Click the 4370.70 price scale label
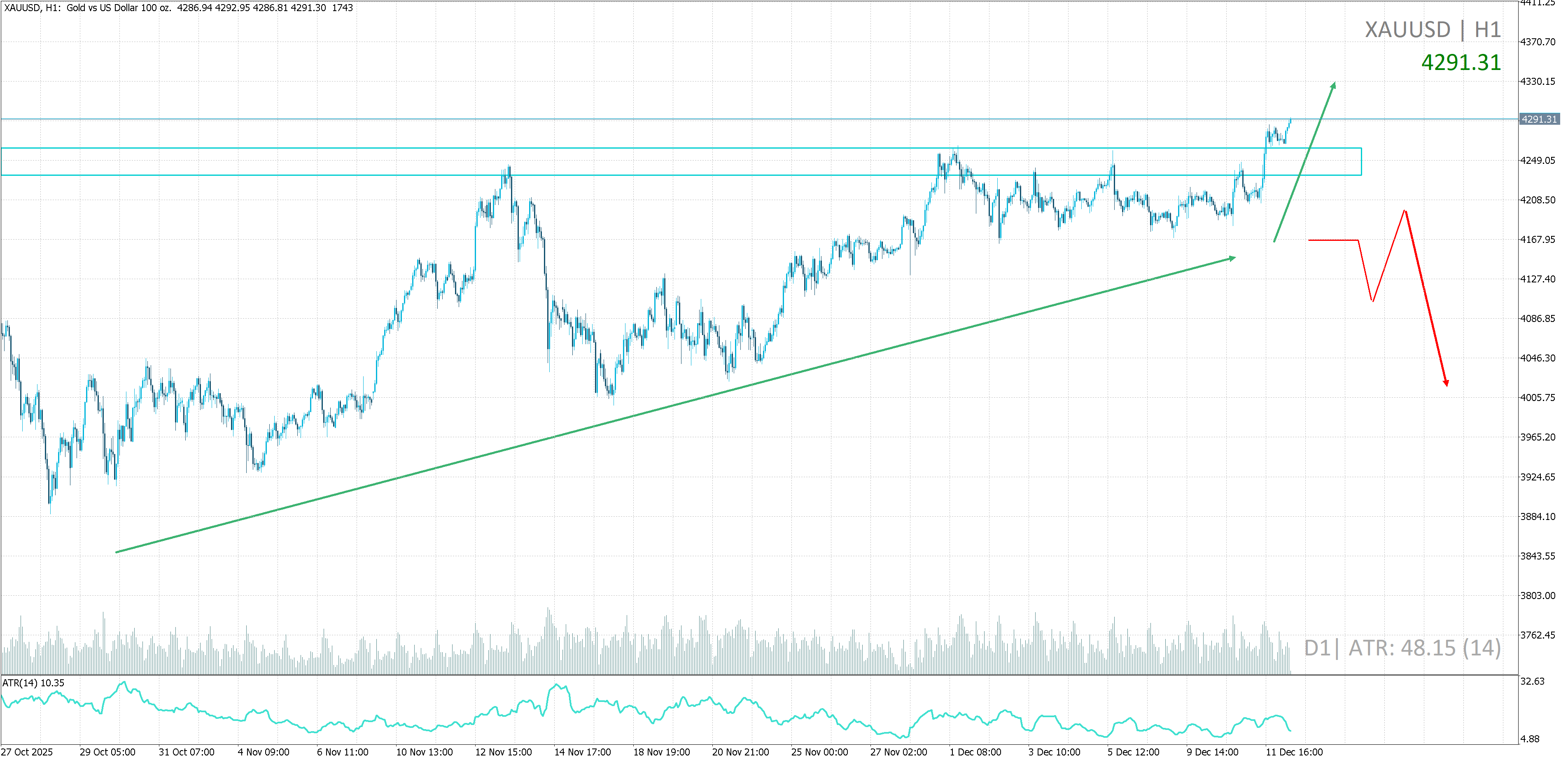Image resolution: width=1568 pixels, height=760 pixels. coord(1538,42)
